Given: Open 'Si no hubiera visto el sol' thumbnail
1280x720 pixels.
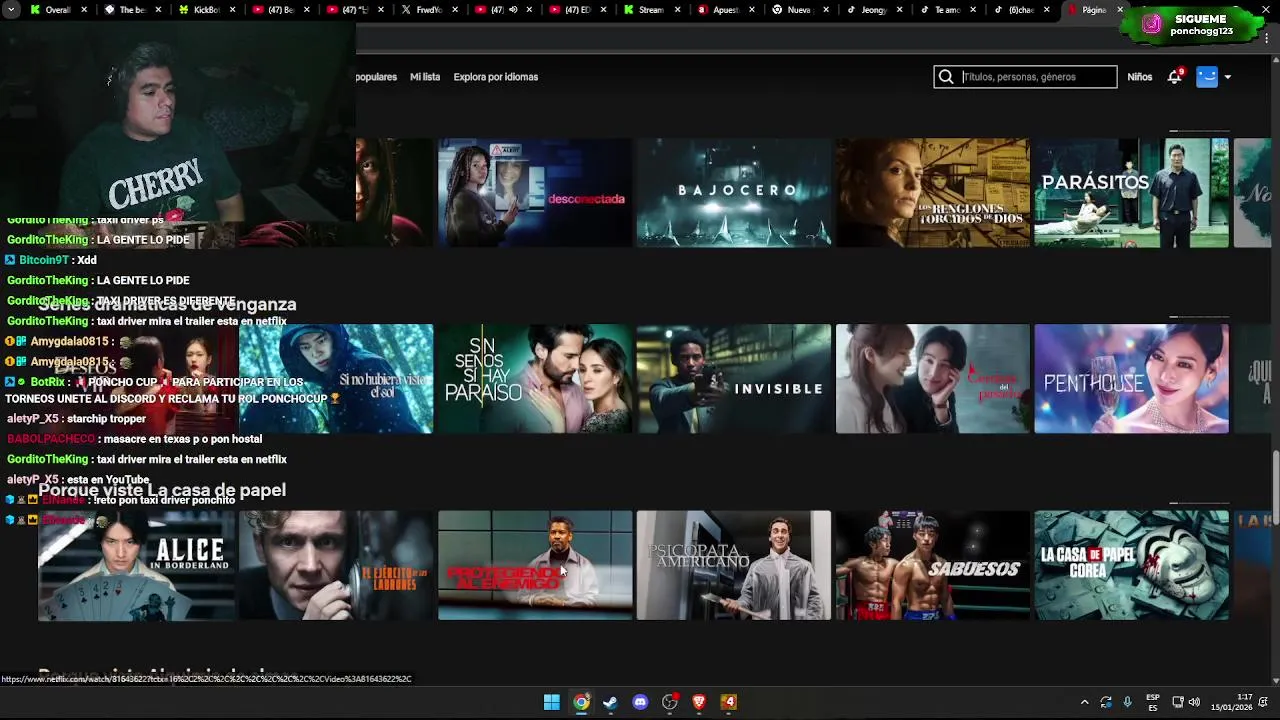Looking at the screenshot, I should point(336,379).
